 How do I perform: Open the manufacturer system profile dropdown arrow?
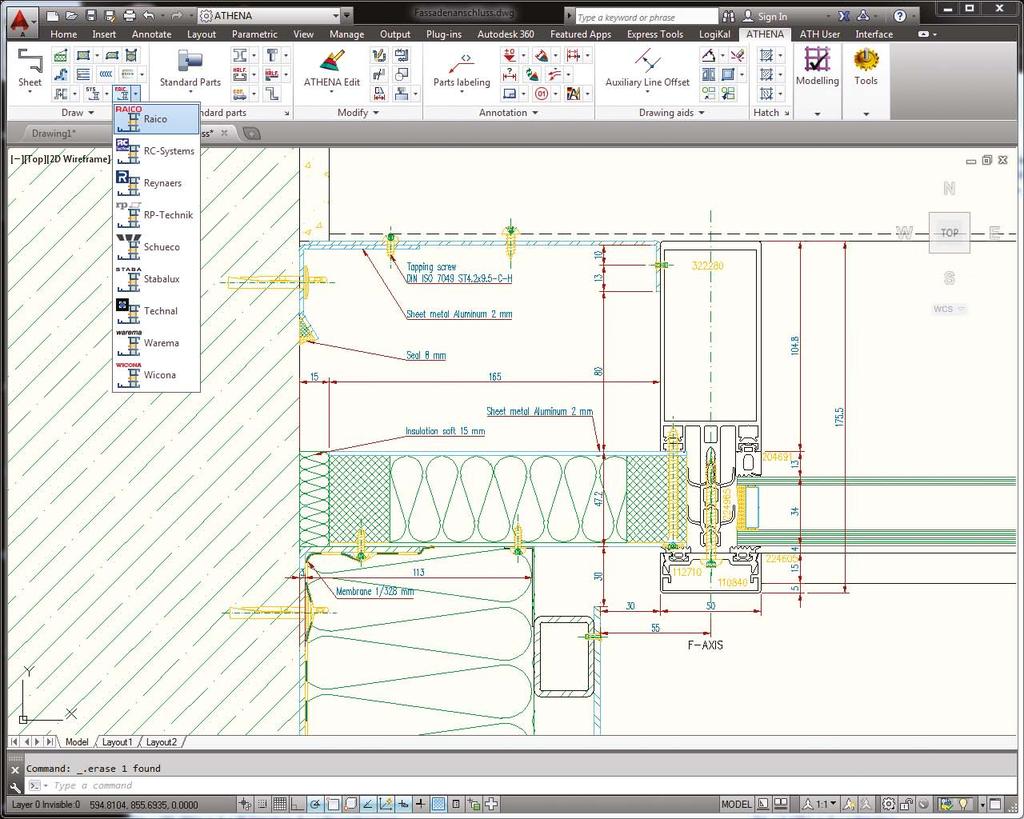click(135, 95)
